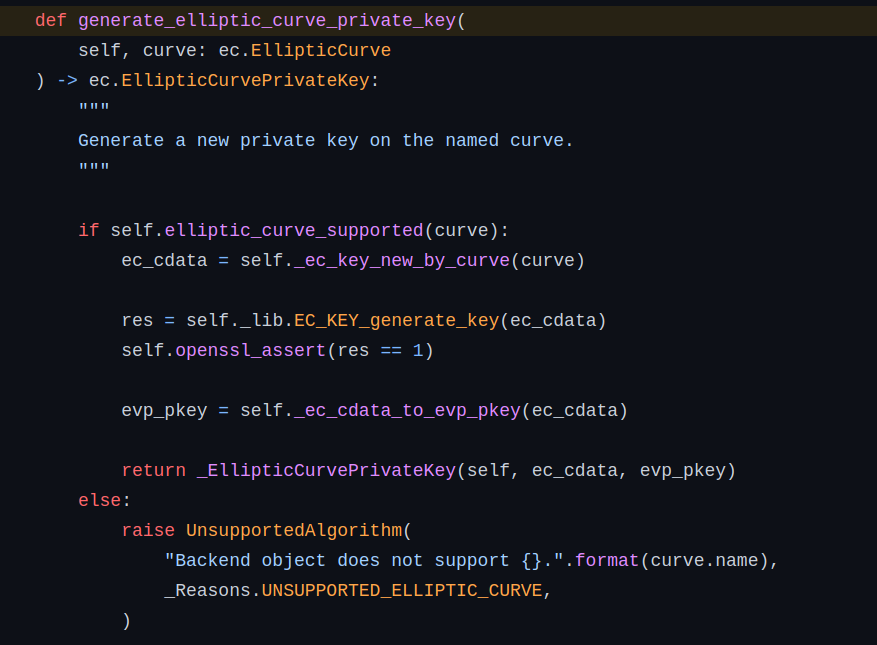Click the closing parenthesis on the last line
The width and height of the screenshot is (877, 645).
[126, 621]
